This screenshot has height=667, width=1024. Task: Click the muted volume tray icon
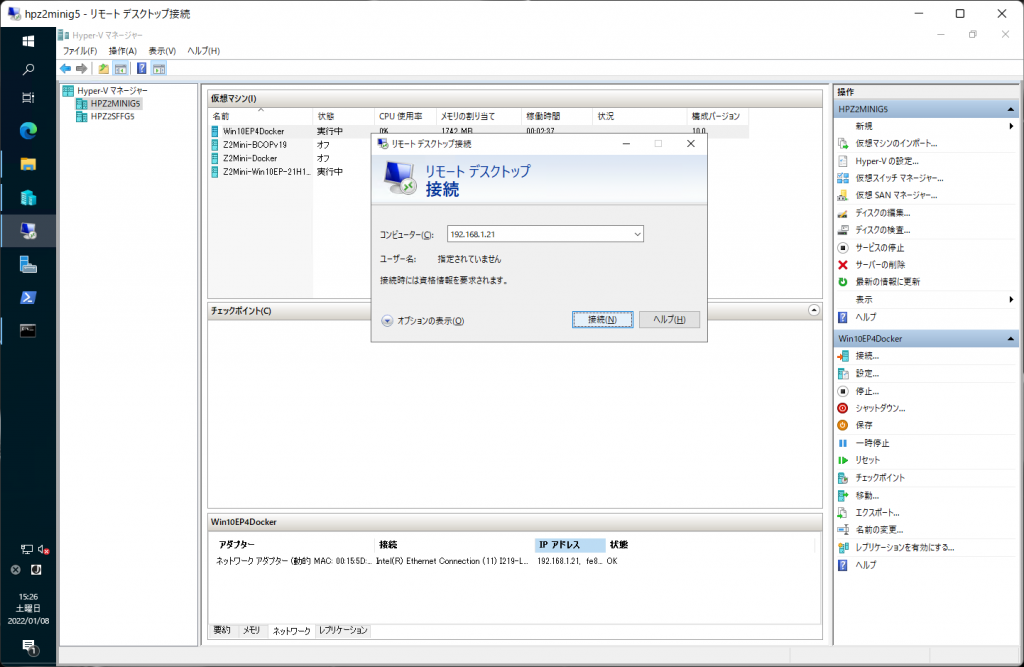pyautogui.click(x=43, y=549)
